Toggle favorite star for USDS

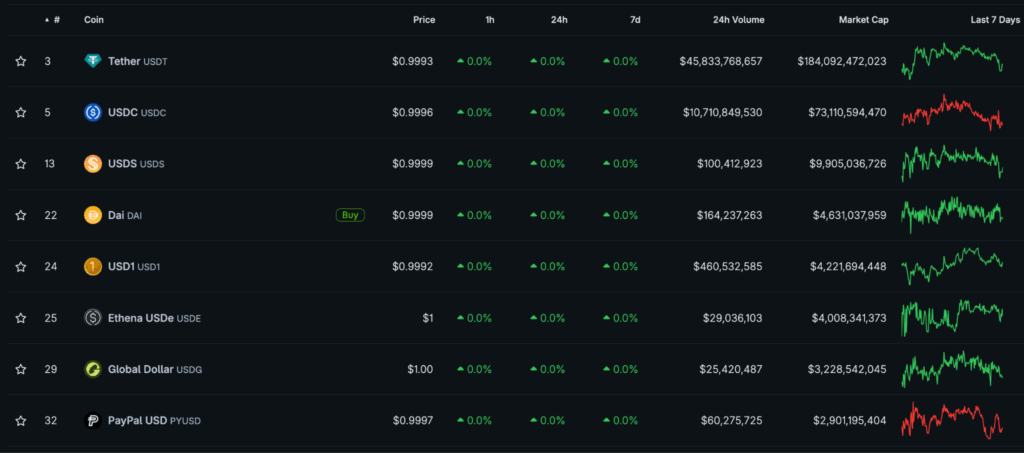(21, 164)
